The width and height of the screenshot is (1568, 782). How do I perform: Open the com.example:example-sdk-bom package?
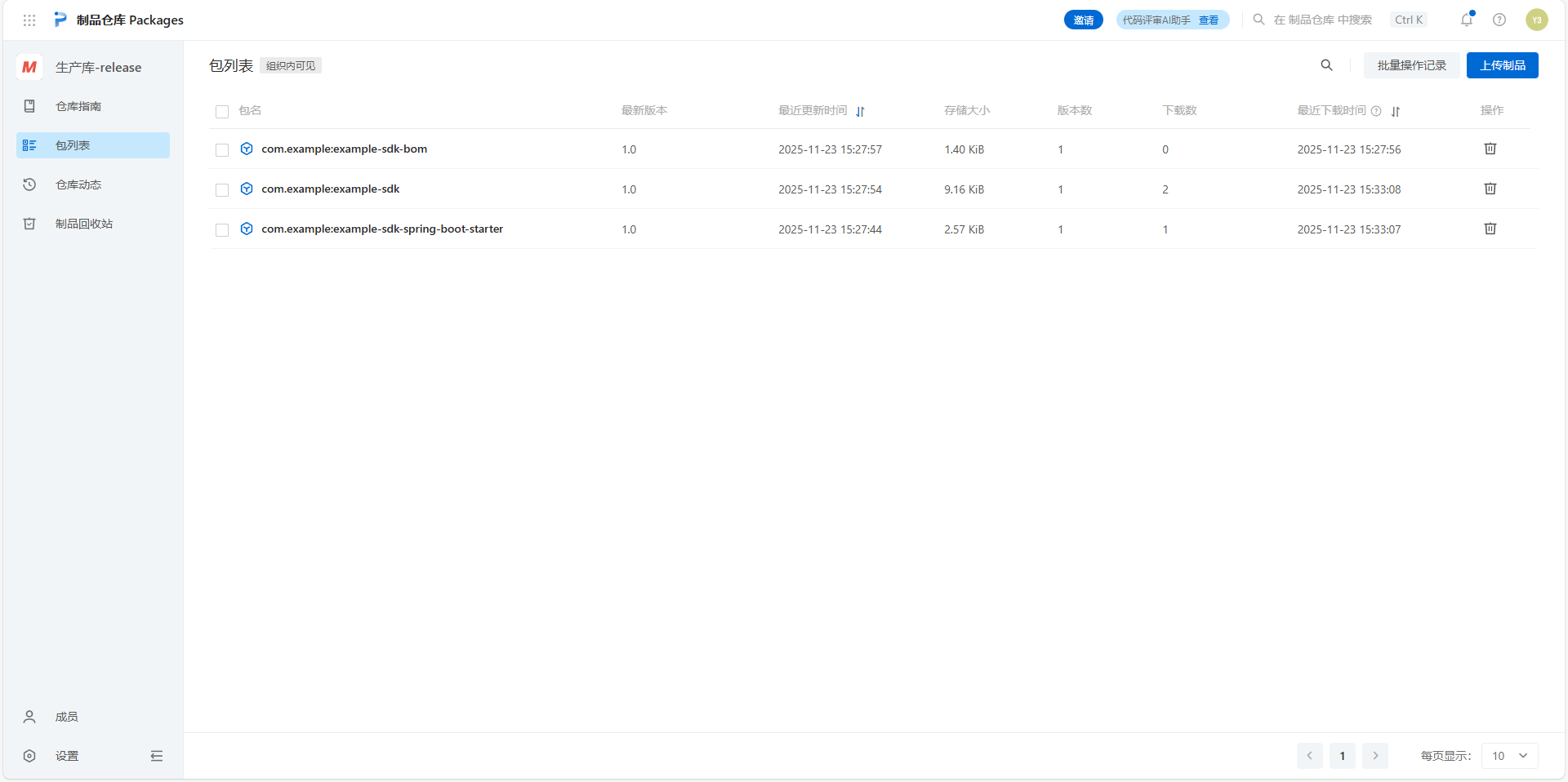344,149
